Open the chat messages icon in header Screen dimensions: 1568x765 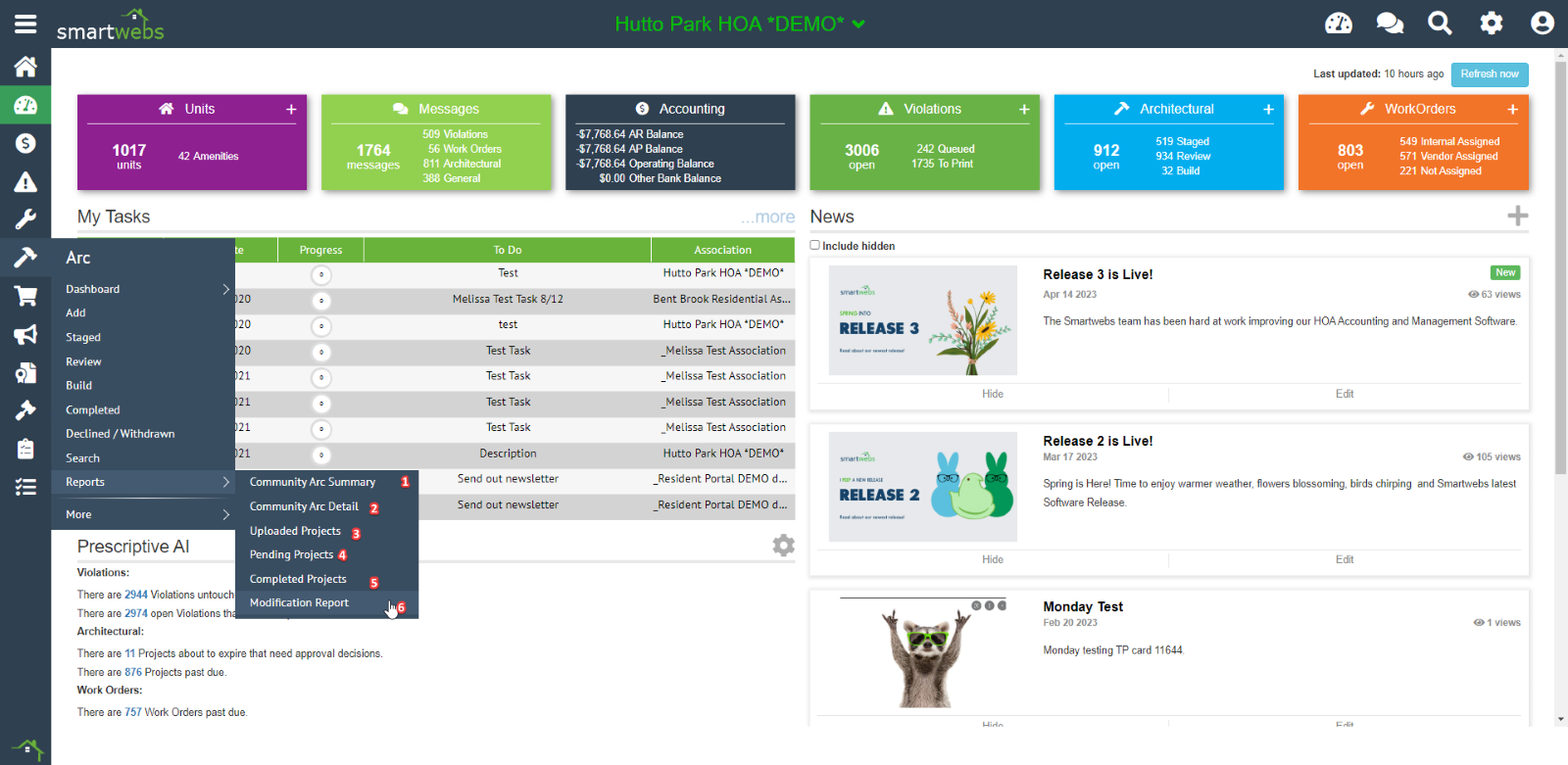point(1390,24)
